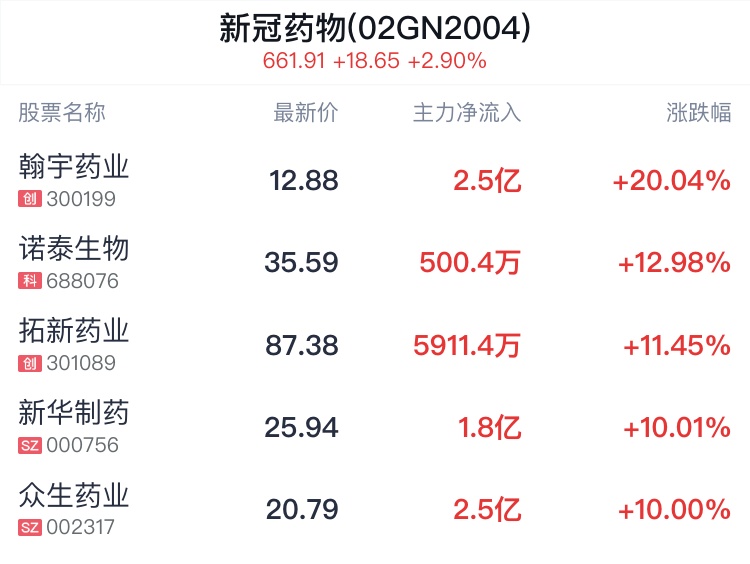The height and width of the screenshot is (564, 750).
Task: Click 翰宇药业's +20.04% change value
Action: point(671,181)
